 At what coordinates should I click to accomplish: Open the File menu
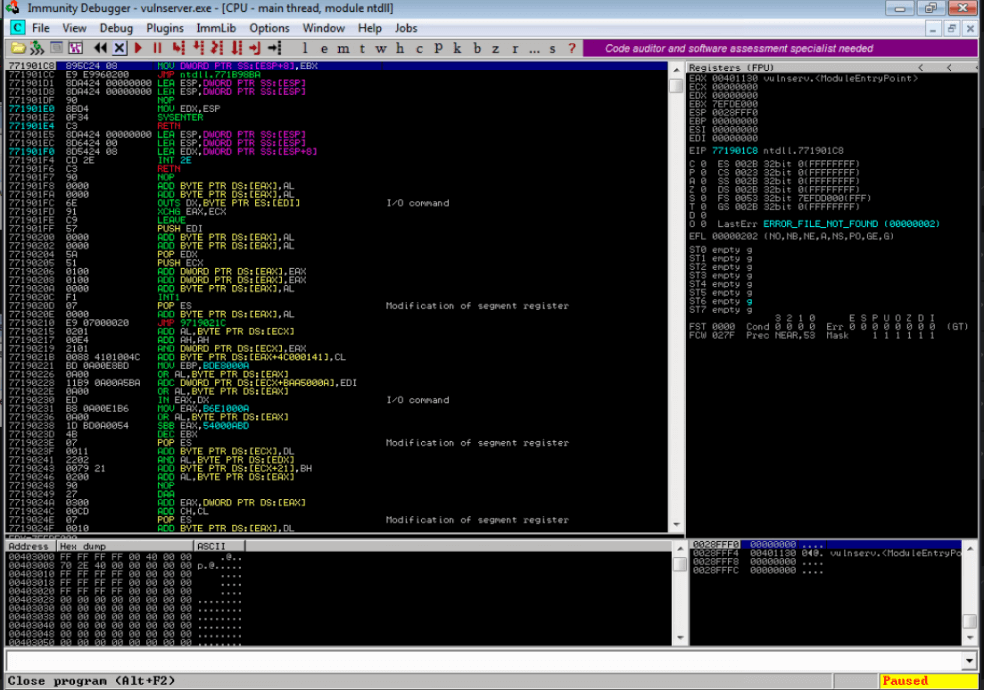[x=41, y=28]
